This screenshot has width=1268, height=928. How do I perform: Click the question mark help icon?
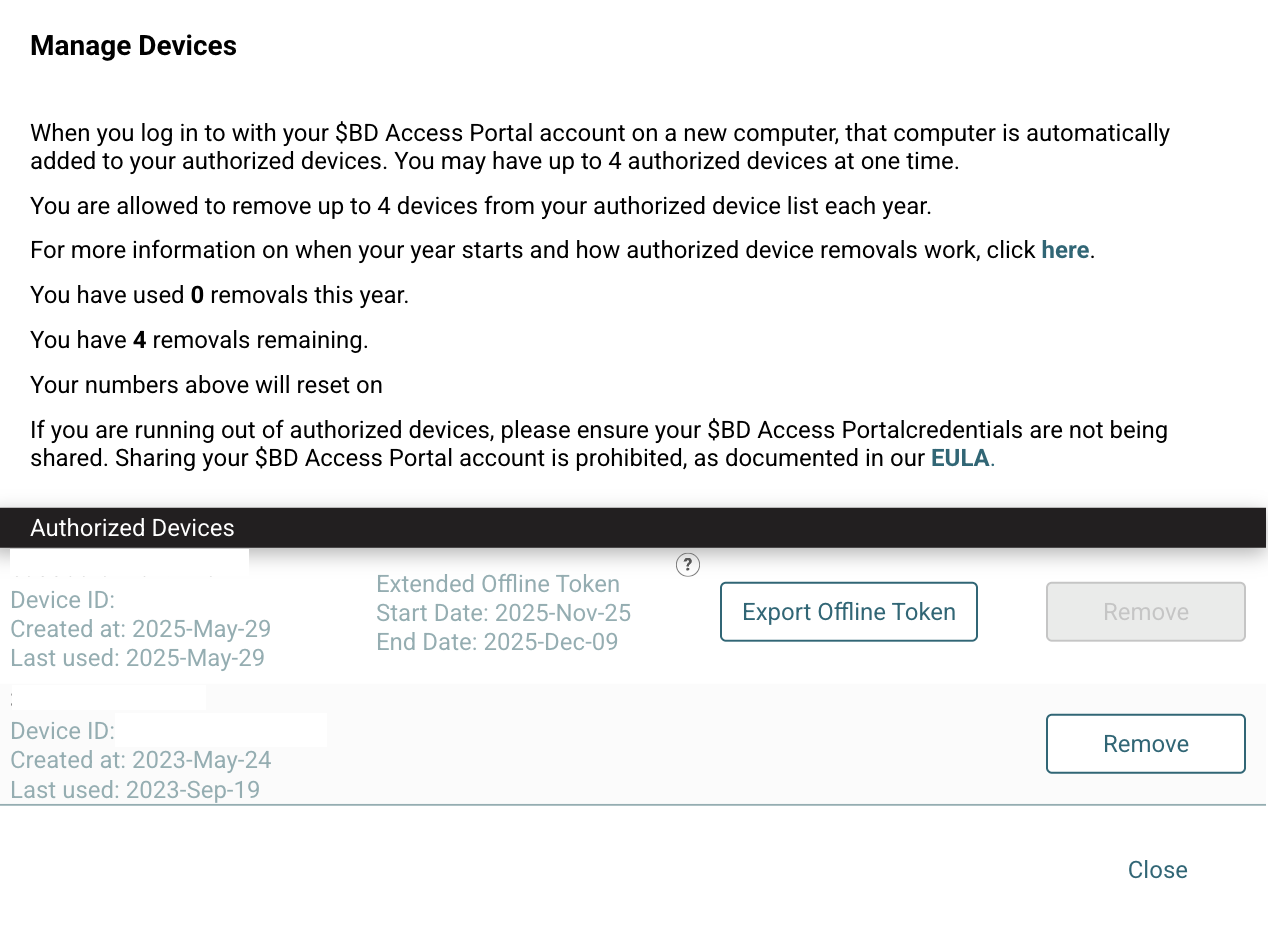[688, 565]
